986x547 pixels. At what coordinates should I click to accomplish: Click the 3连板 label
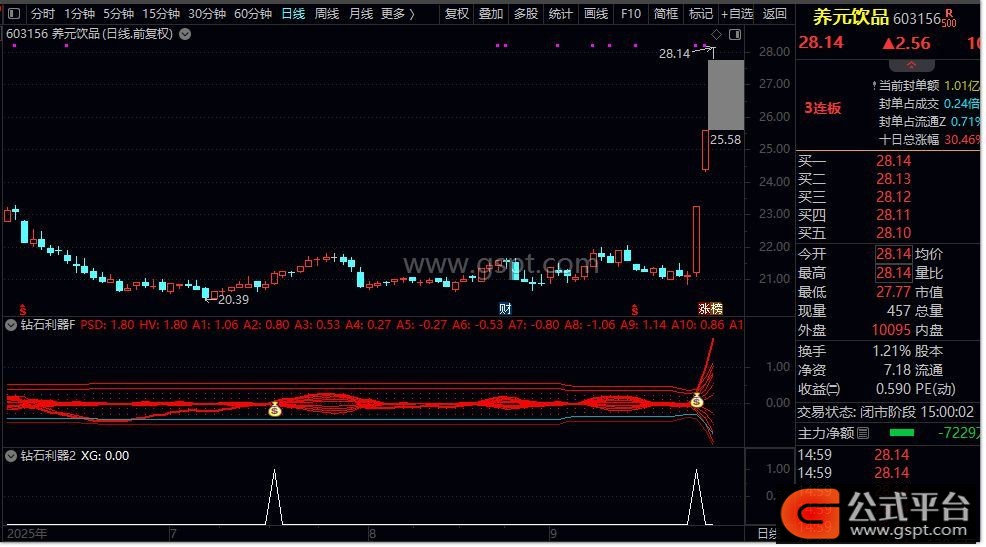823,108
